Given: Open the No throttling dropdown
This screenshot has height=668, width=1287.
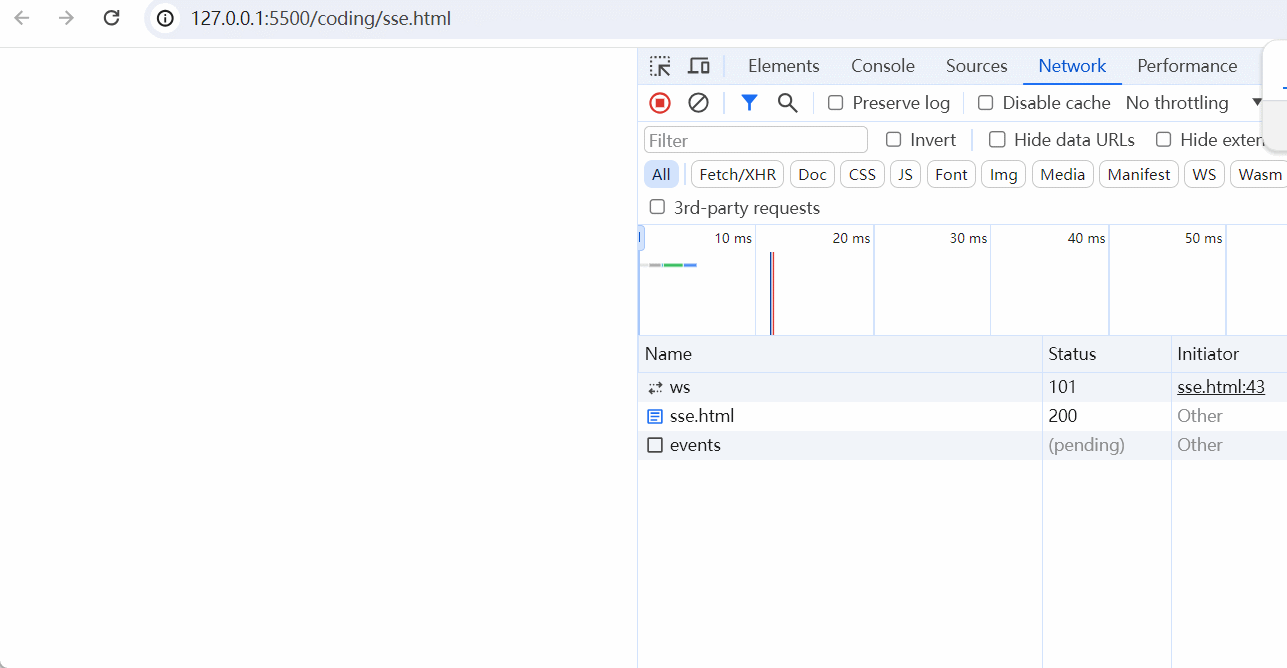Looking at the screenshot, I should [x=1192, y=103].
